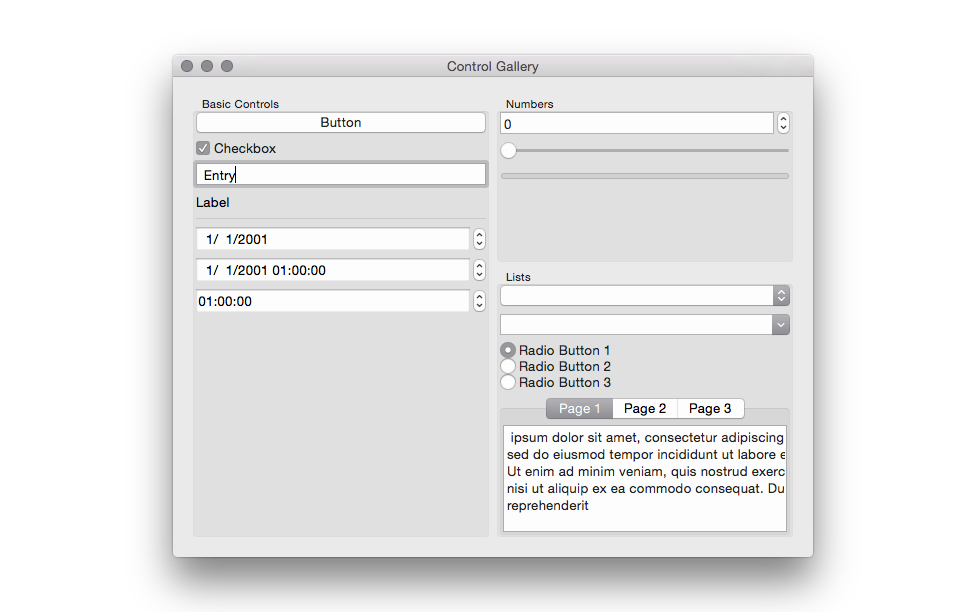Click the Basic Controls group title
This screenshot has height=614, width=980.
[240, 104]
